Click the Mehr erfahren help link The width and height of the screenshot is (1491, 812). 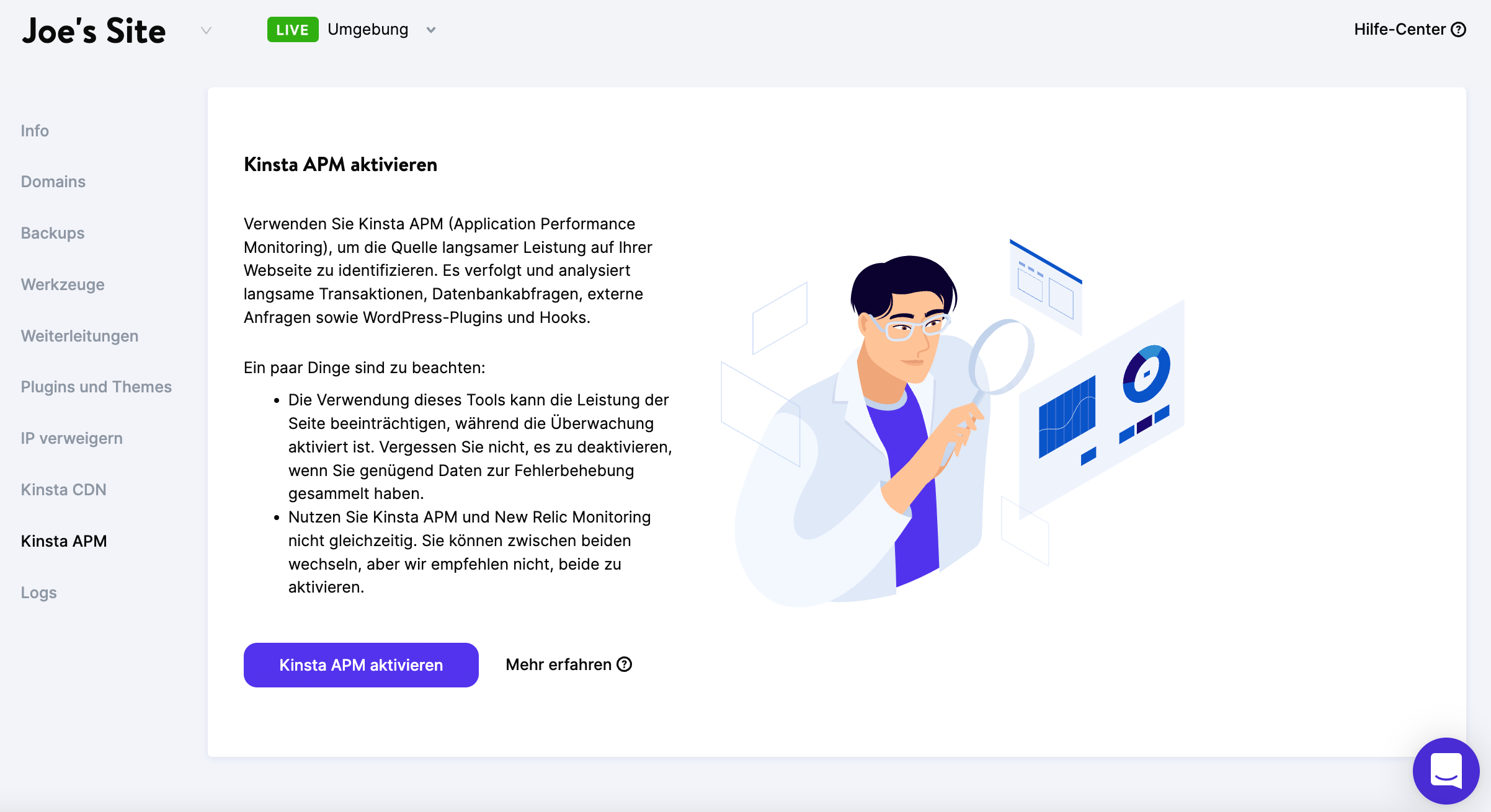click(x=568, y=664)
